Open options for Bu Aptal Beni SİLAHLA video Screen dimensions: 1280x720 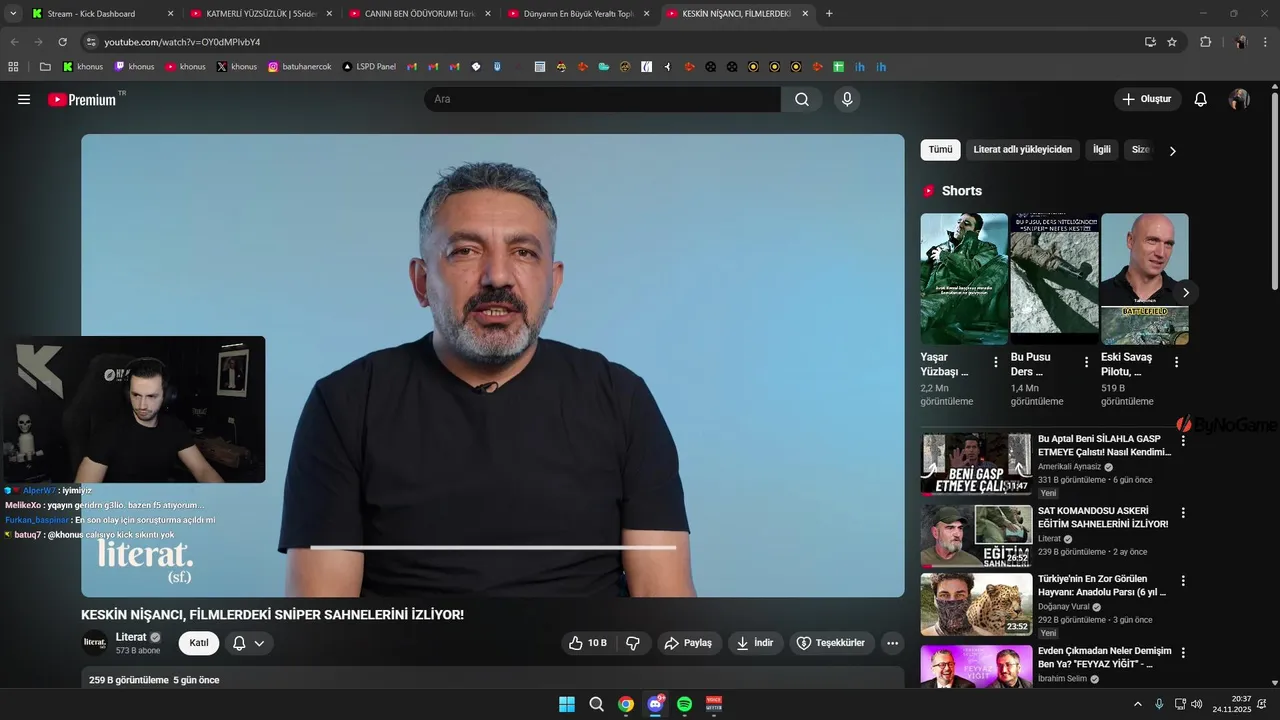pyautogui.click(x=1183, y=440)
